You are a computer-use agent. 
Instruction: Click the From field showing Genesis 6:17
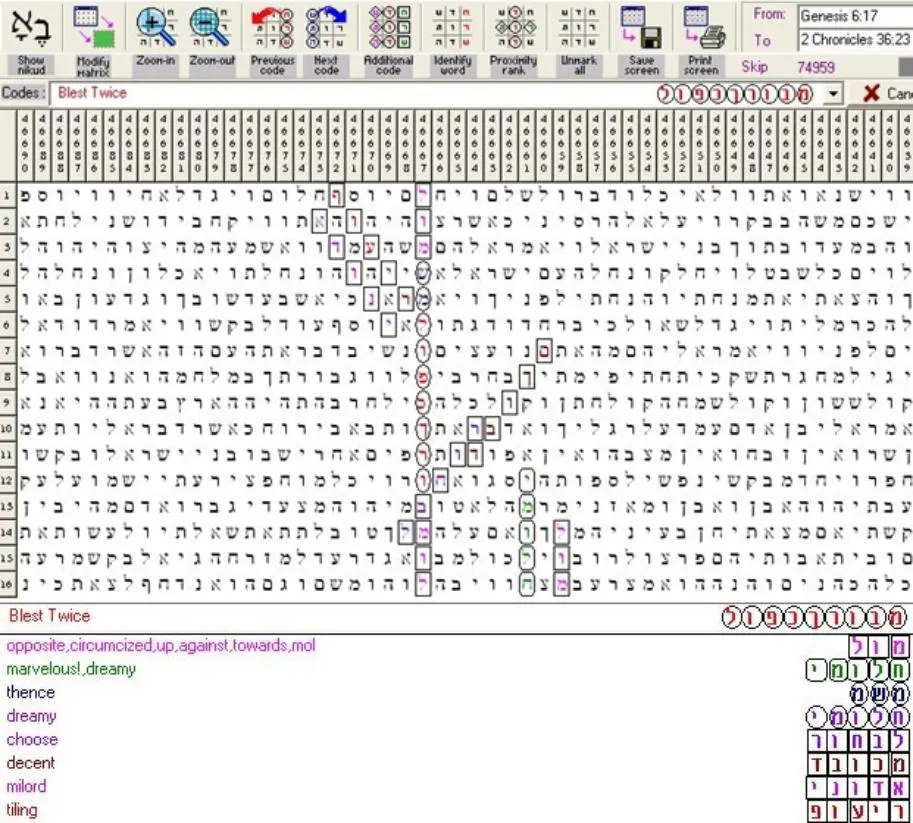click(x=854, y=16)
